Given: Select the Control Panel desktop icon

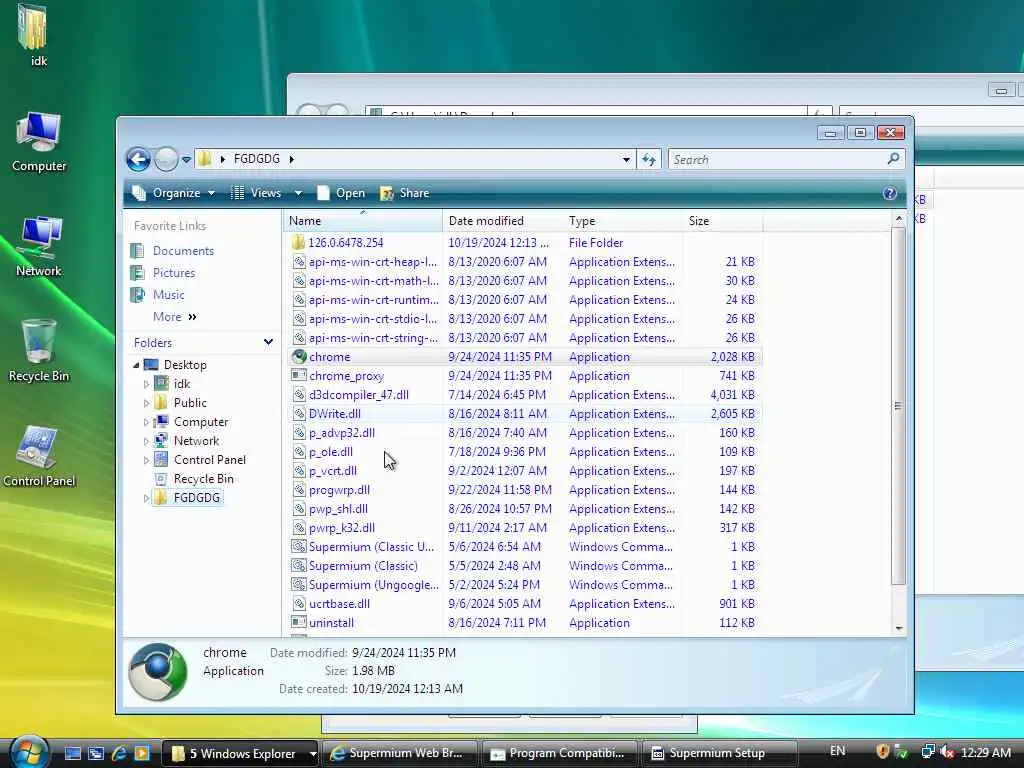Looking at the screenshot, I should point(39,456).
